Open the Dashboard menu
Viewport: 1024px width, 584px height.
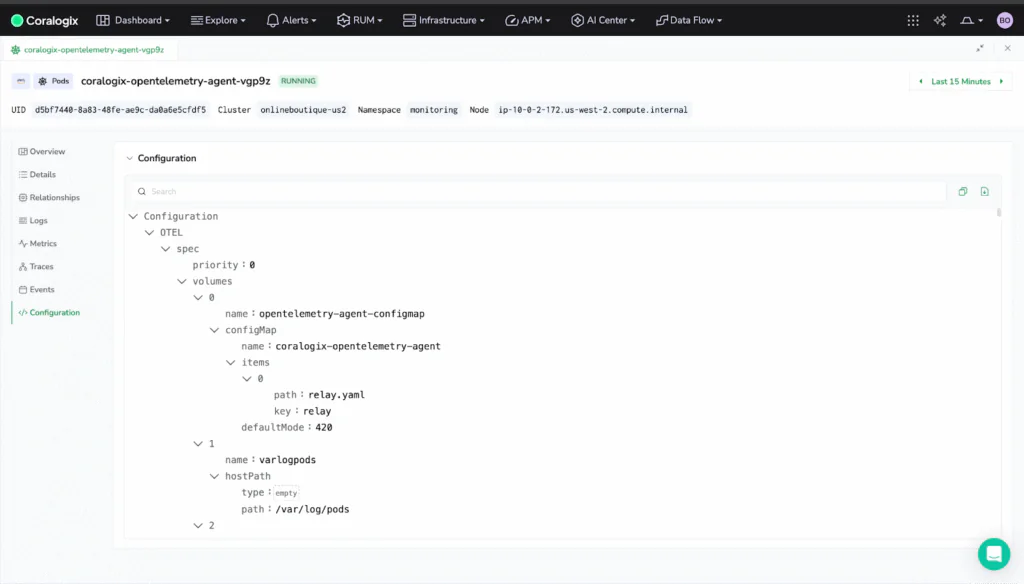point(133,20)
